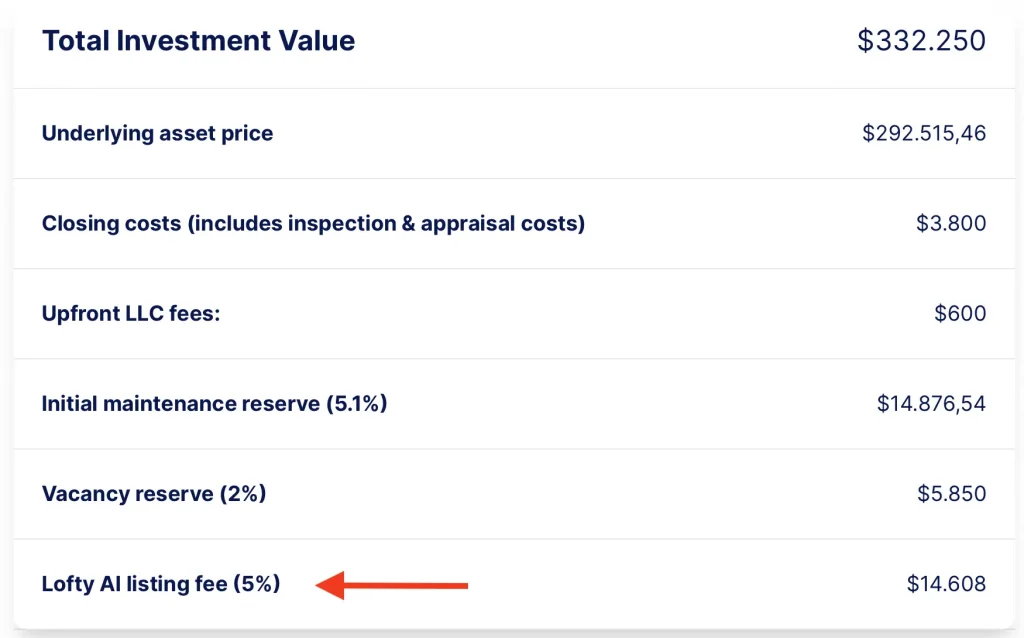Click the Lofty AI listing fee label
Viewport: 1024px width, 638px height.
point(134,584)
